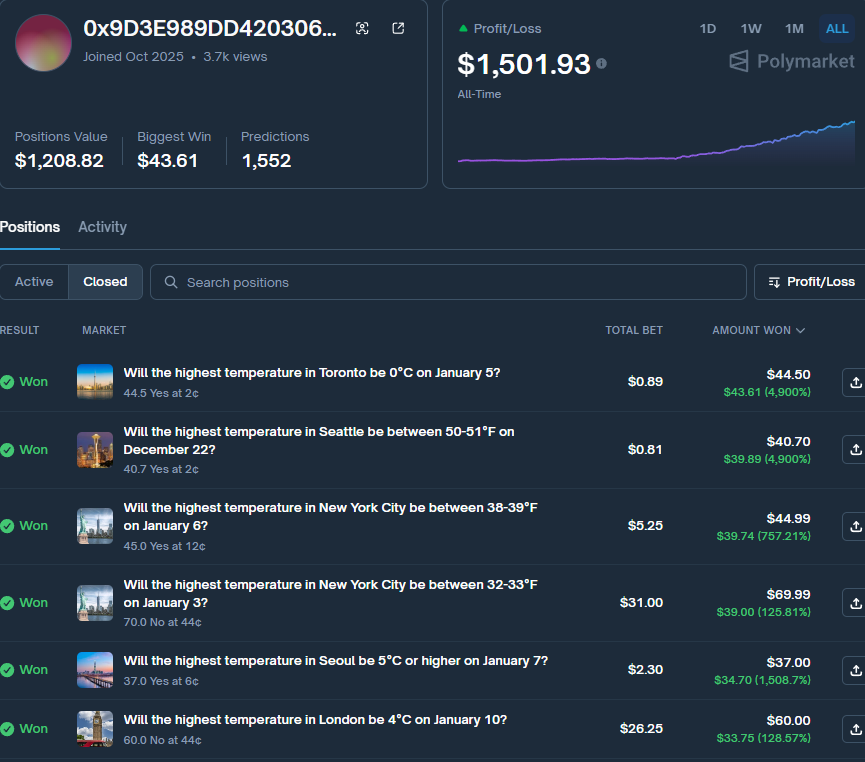Click the Polymarket logo
Screen dimensions: 865x762
(x=790, y=62)
